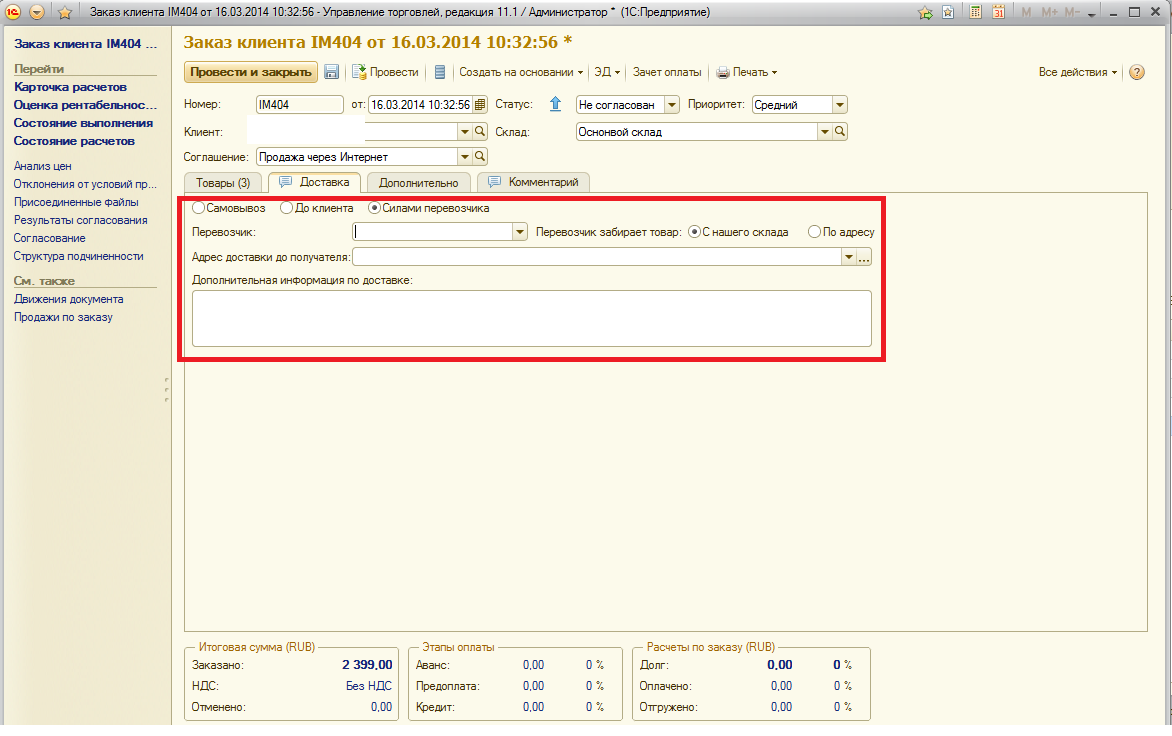This screenshot has width=1172, height=736.
Task: Open the title bar tools dropdown arrow
Action: [1092, 14]
